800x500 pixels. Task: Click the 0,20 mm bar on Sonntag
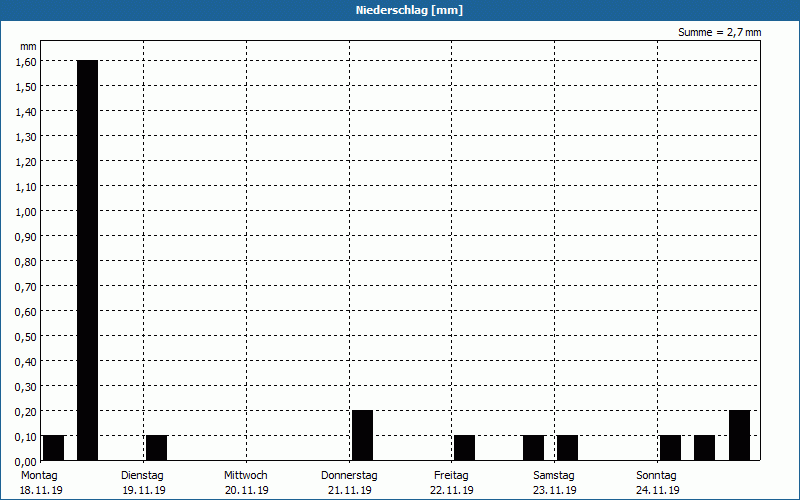click(x=740, y=435)
